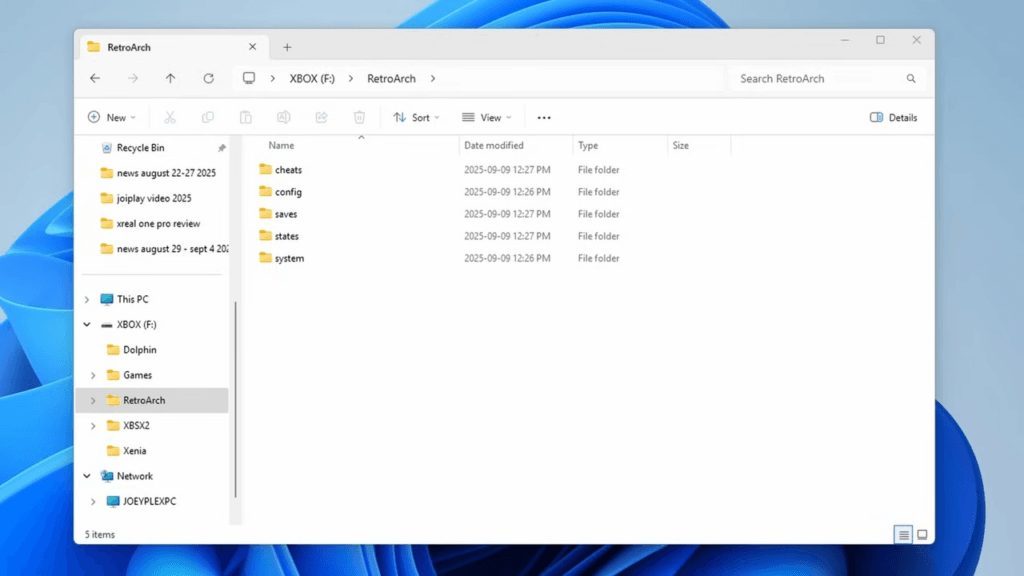
Task: Open the search icon in the address bar
Action: tap(910, 78)
